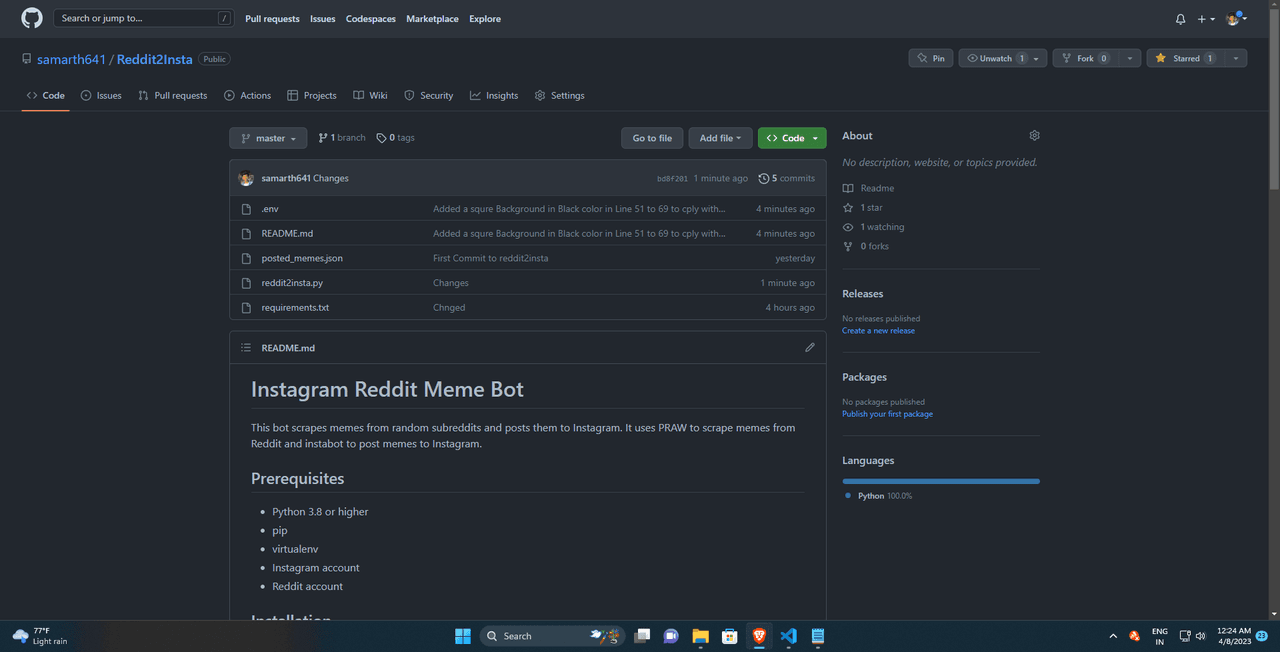Screen dimensions: 1280x652
Task: Open the weather widget showing Light rain
Action: pos(41,636)
